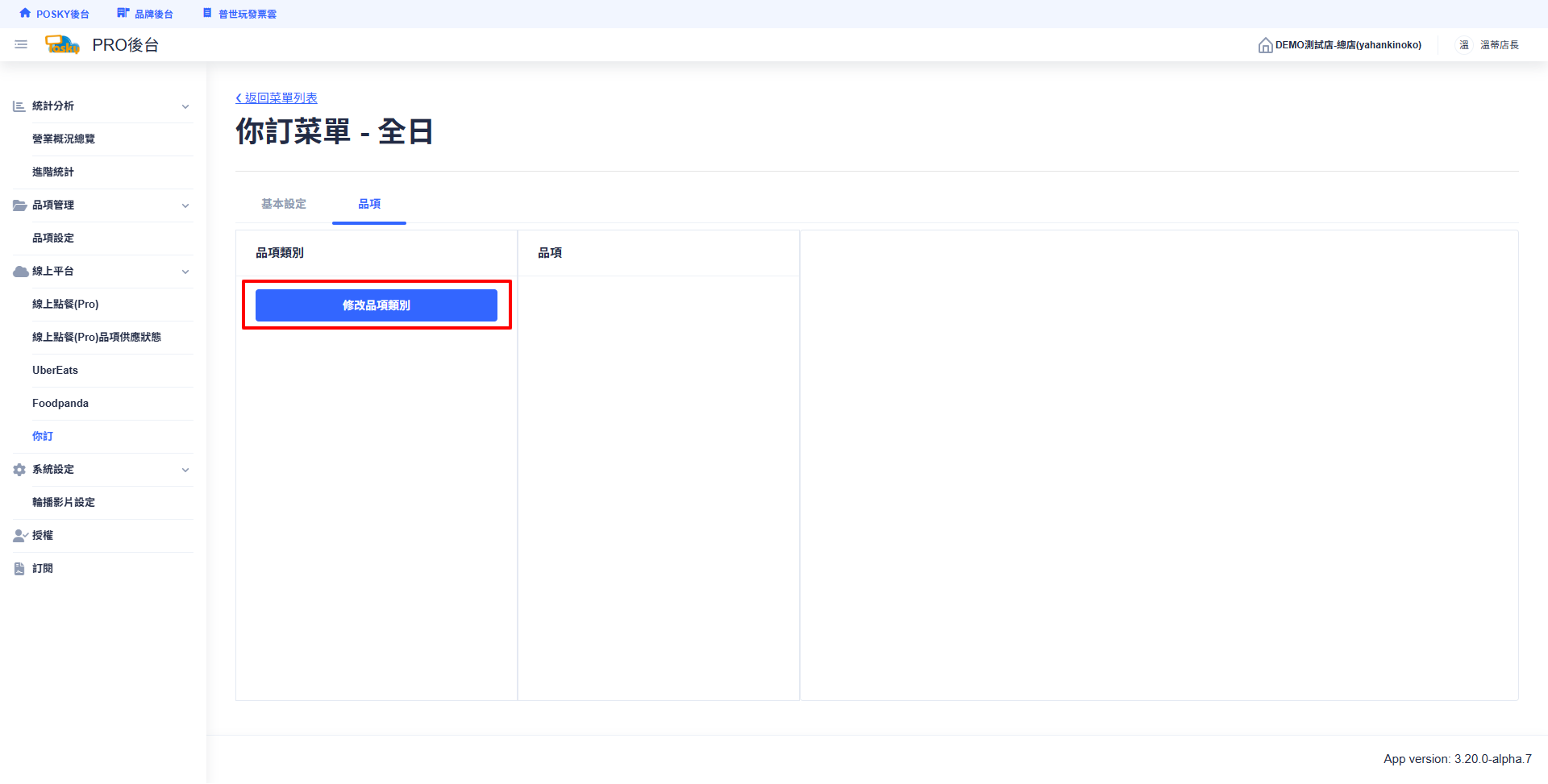Collapse the 系統設定 section chevron
1548x784 pixels.
185,470
